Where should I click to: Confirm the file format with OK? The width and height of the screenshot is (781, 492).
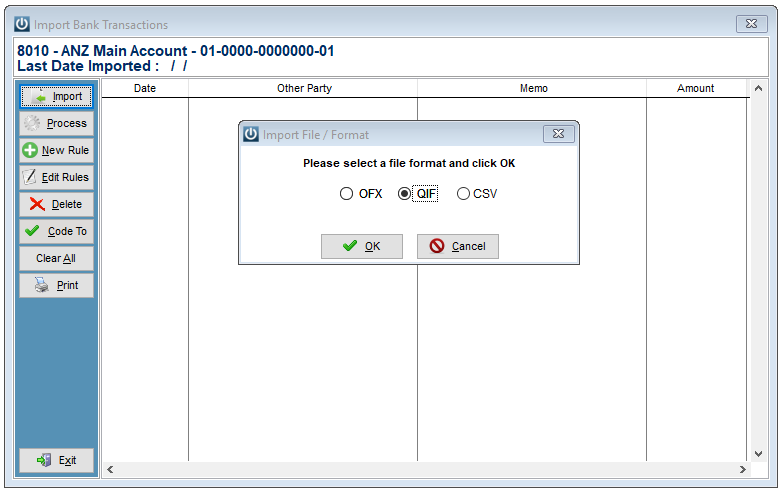point(362,246)
